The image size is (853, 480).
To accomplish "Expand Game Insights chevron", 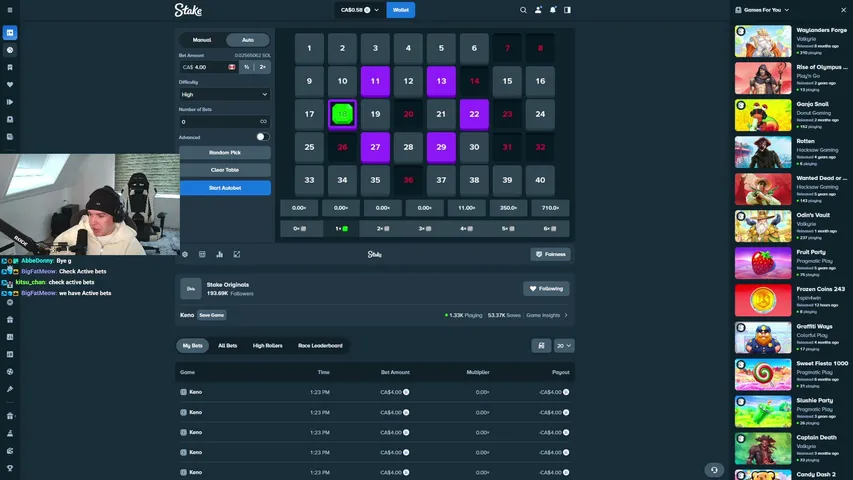I will (566, 315).
